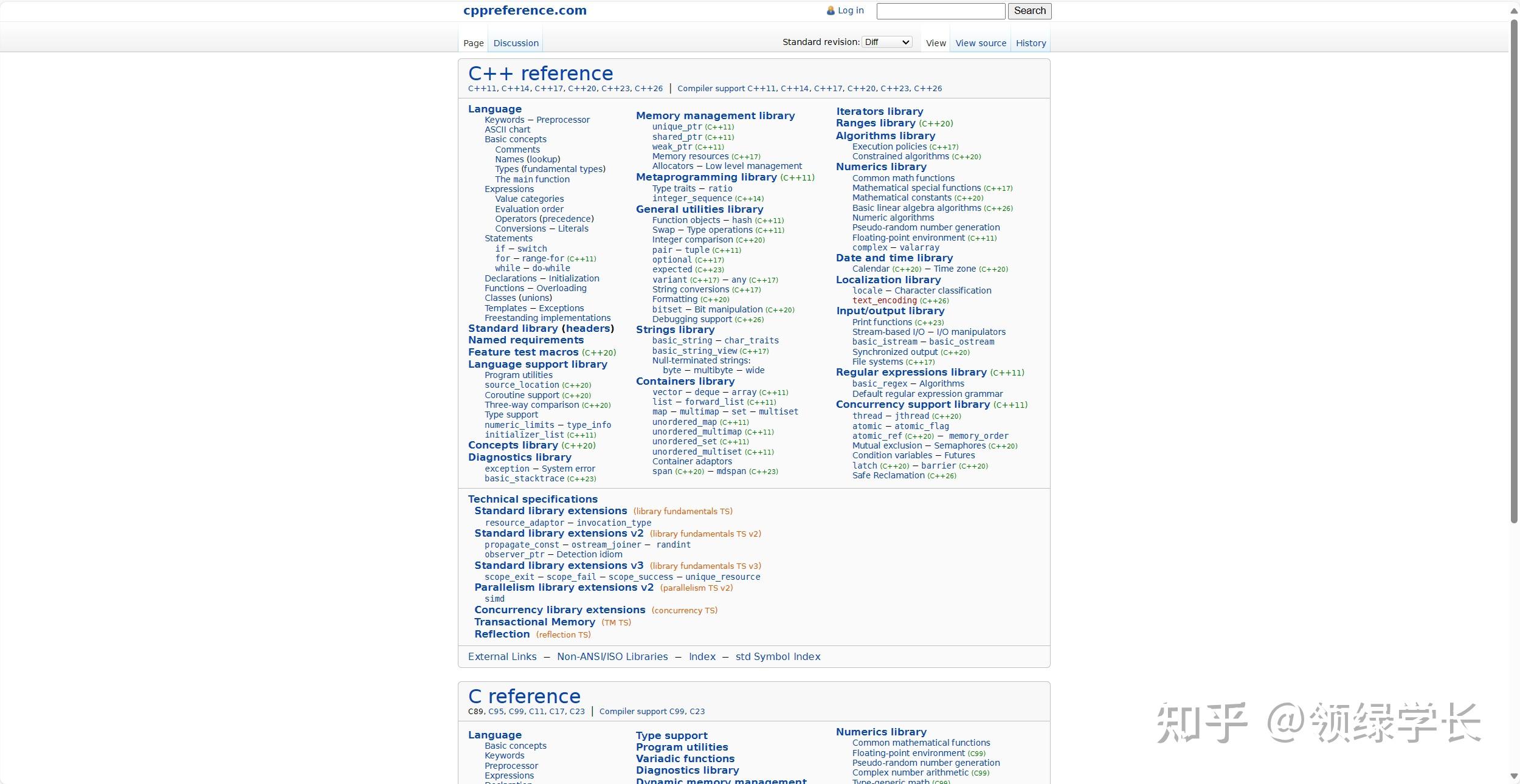Click the scrollbar down arrow
Screen dimensions: 1520x784
(1514, 776)
